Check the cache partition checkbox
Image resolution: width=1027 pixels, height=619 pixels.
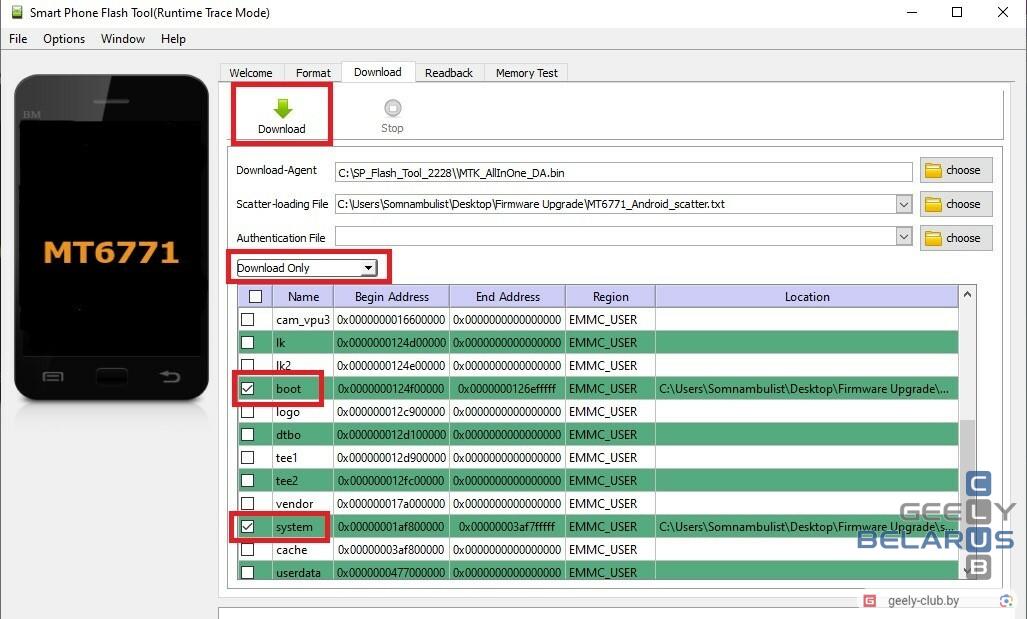coord(248,550)
